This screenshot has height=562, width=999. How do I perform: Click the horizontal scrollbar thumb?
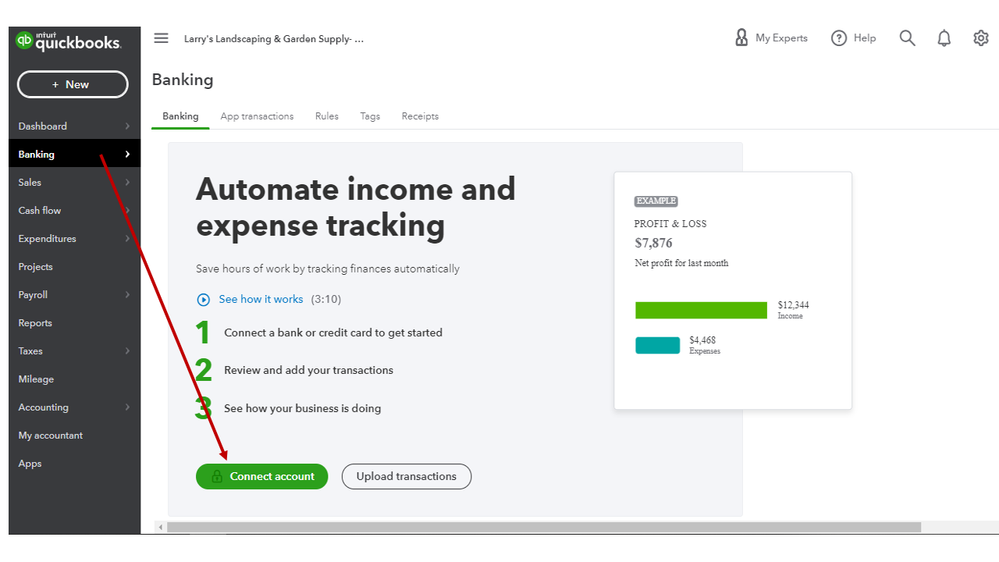tap(544, 527)
